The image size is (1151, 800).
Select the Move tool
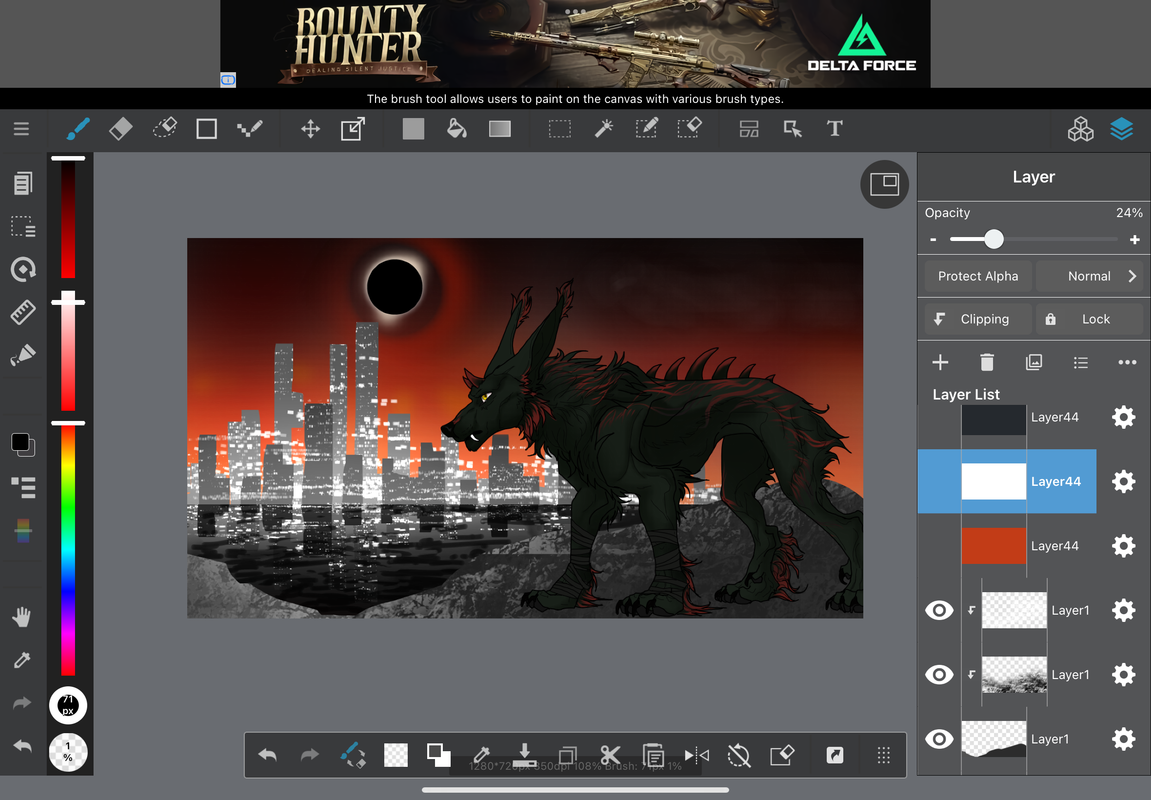click(x=310, y=129)
